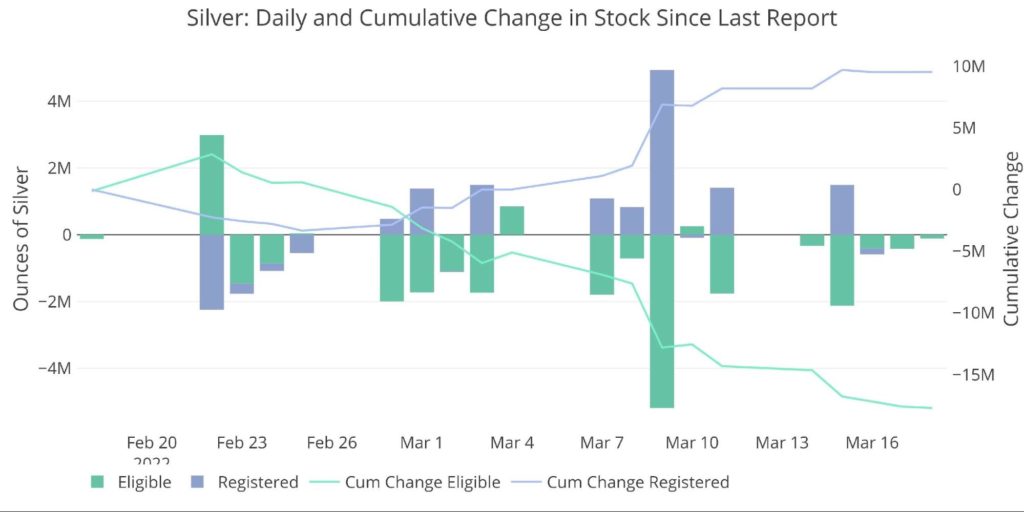This screenshot has width=1024, height=512.
Task: Click the largest negative green Eligible bar
Action: tap(662, 320)
